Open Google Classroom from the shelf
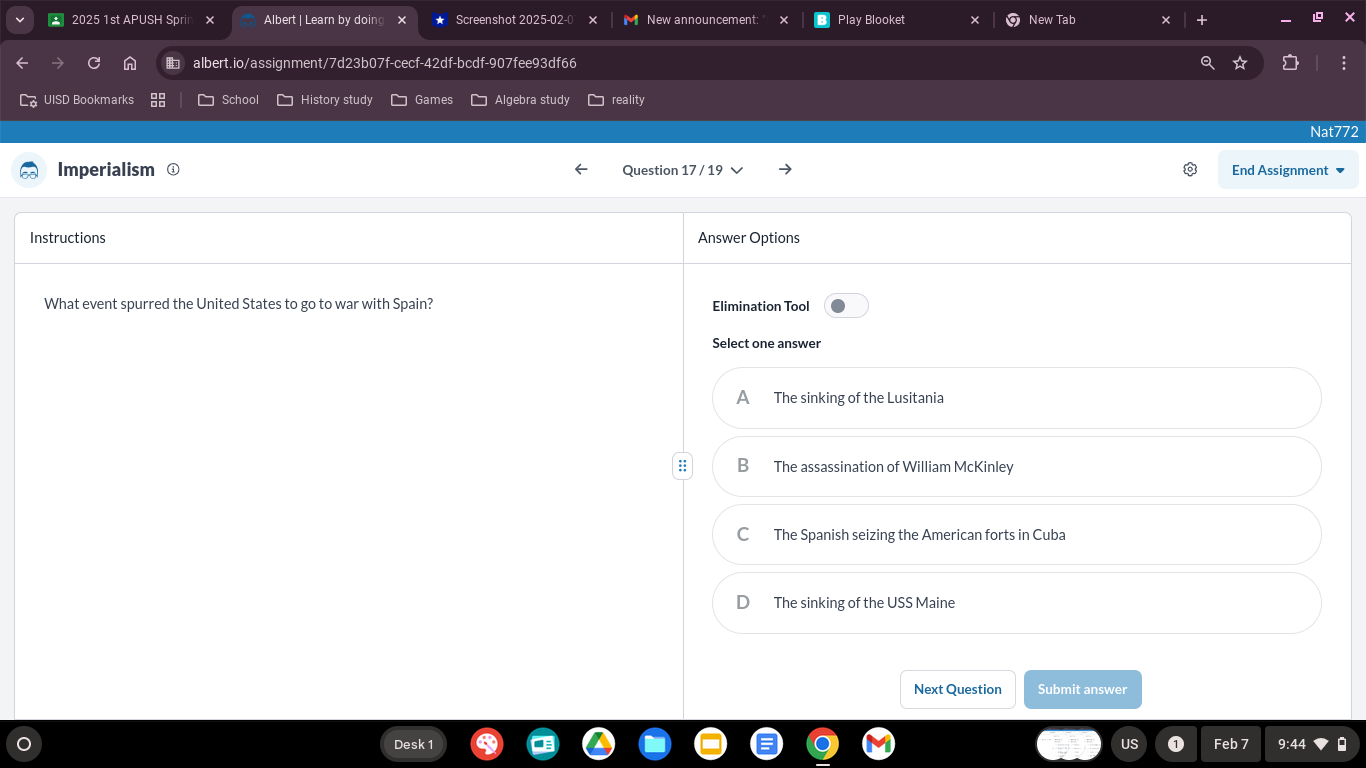The width and height of the screenshot is (1366, 768). (x=543, y=744)
